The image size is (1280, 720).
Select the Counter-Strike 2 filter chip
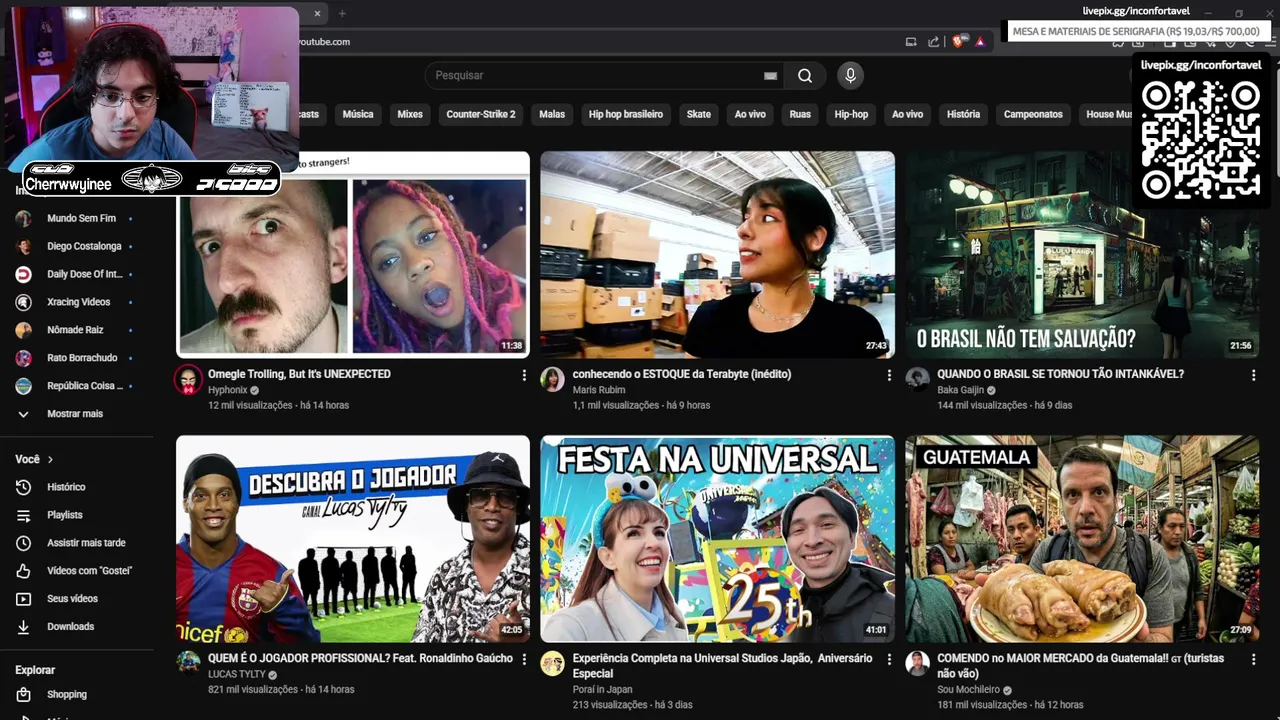tap(481, 114)
